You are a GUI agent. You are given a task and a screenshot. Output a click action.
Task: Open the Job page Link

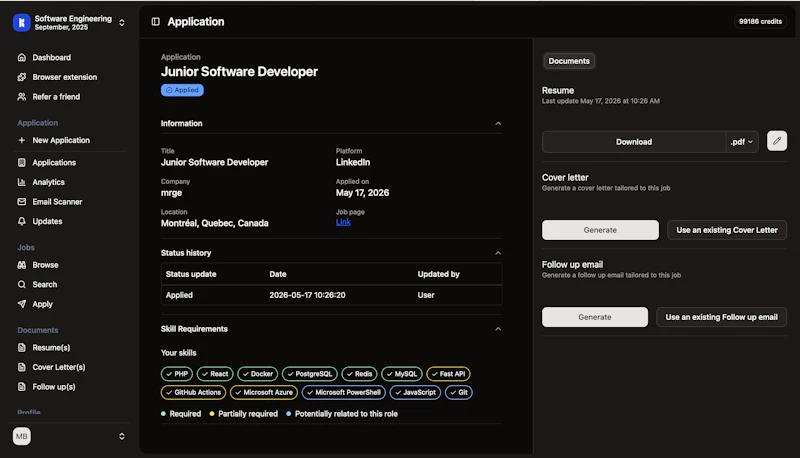click(x=343, y=222)
